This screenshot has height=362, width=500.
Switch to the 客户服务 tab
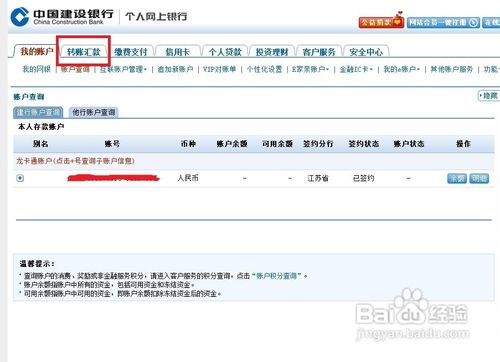point(319,52)
